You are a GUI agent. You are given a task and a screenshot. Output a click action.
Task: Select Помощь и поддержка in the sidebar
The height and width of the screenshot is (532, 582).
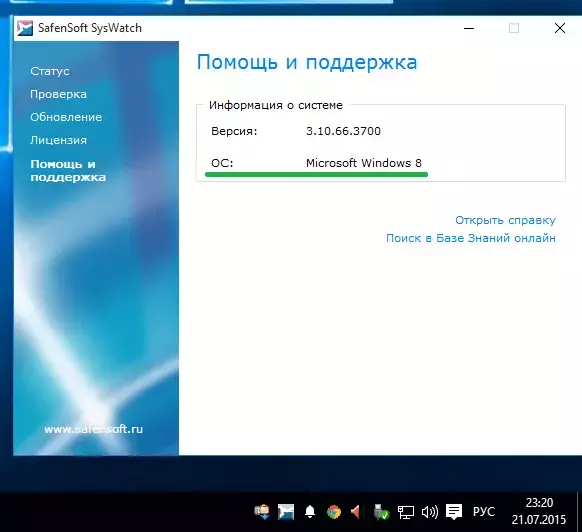point(68,170)
